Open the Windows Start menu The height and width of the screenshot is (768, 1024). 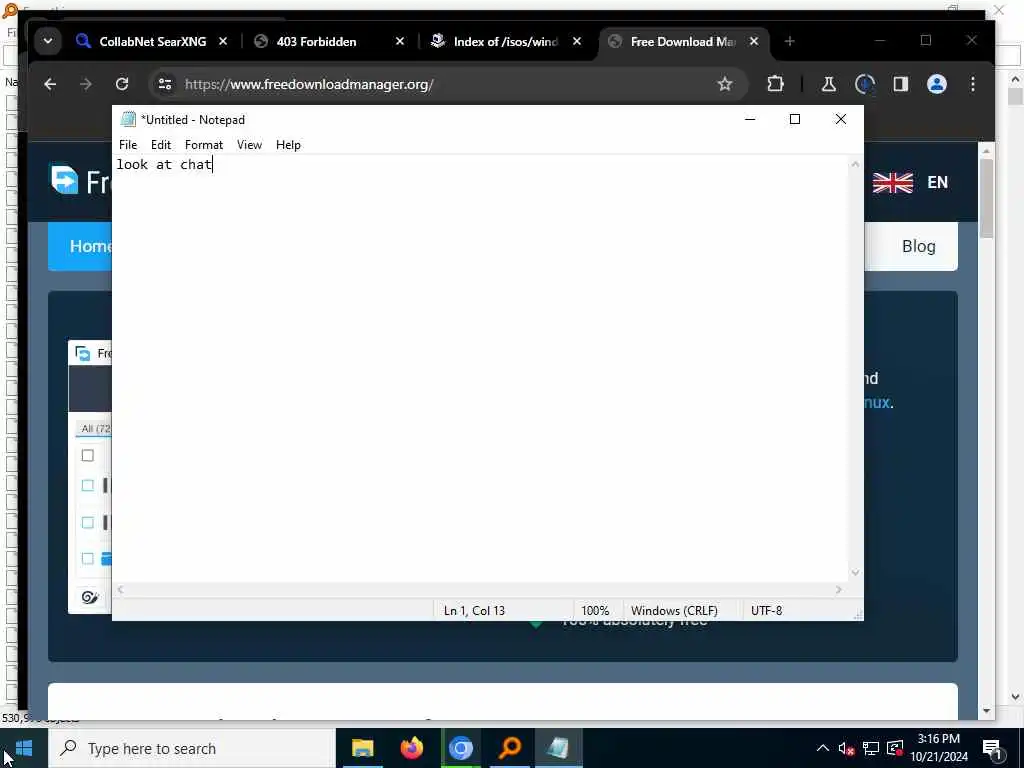24,748
